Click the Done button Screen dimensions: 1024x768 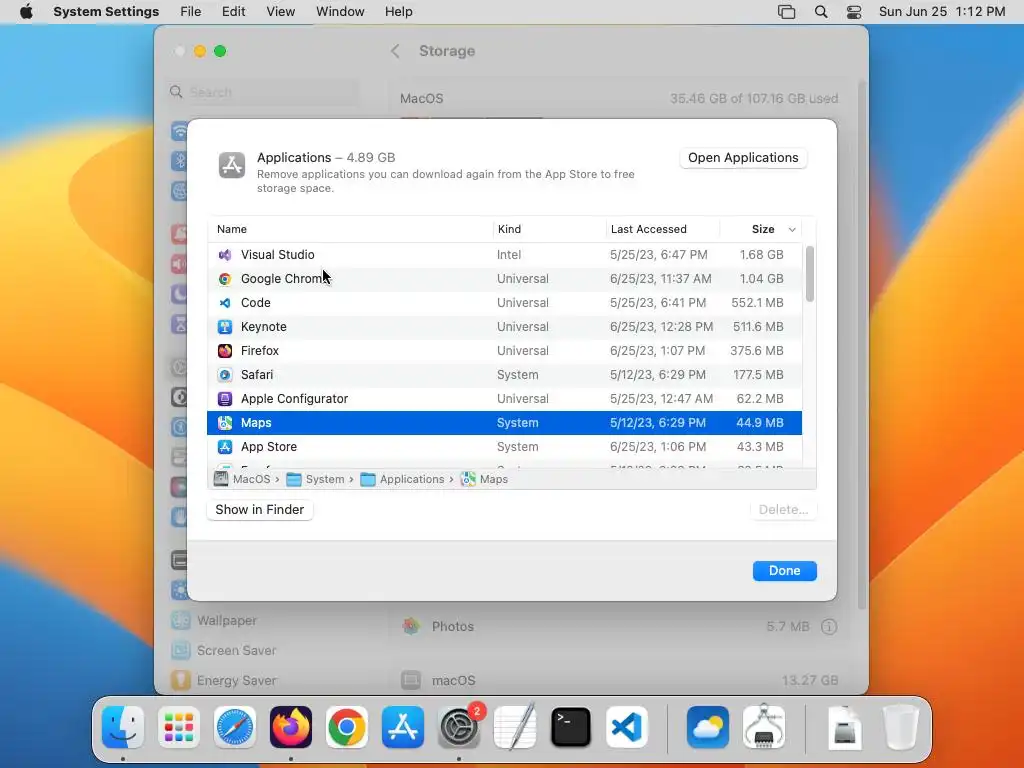tap(784, 571)
